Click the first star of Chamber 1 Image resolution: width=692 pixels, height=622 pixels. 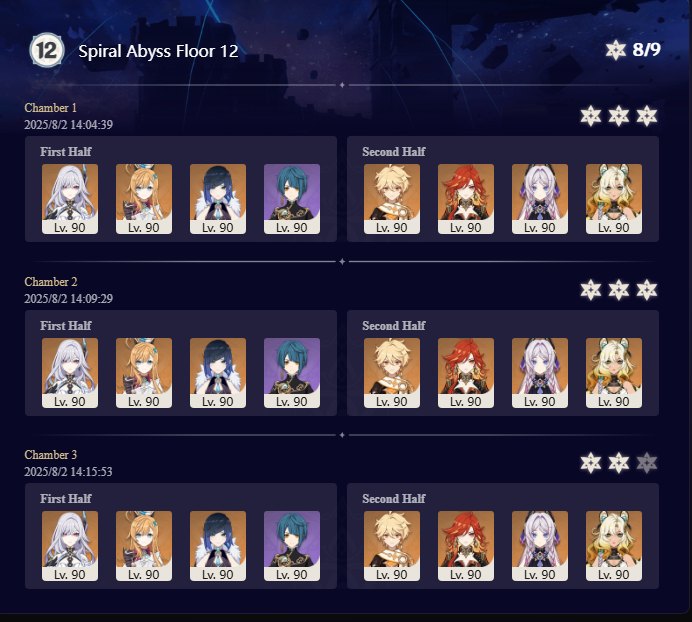pyautogui.click(x=590, y=116)
